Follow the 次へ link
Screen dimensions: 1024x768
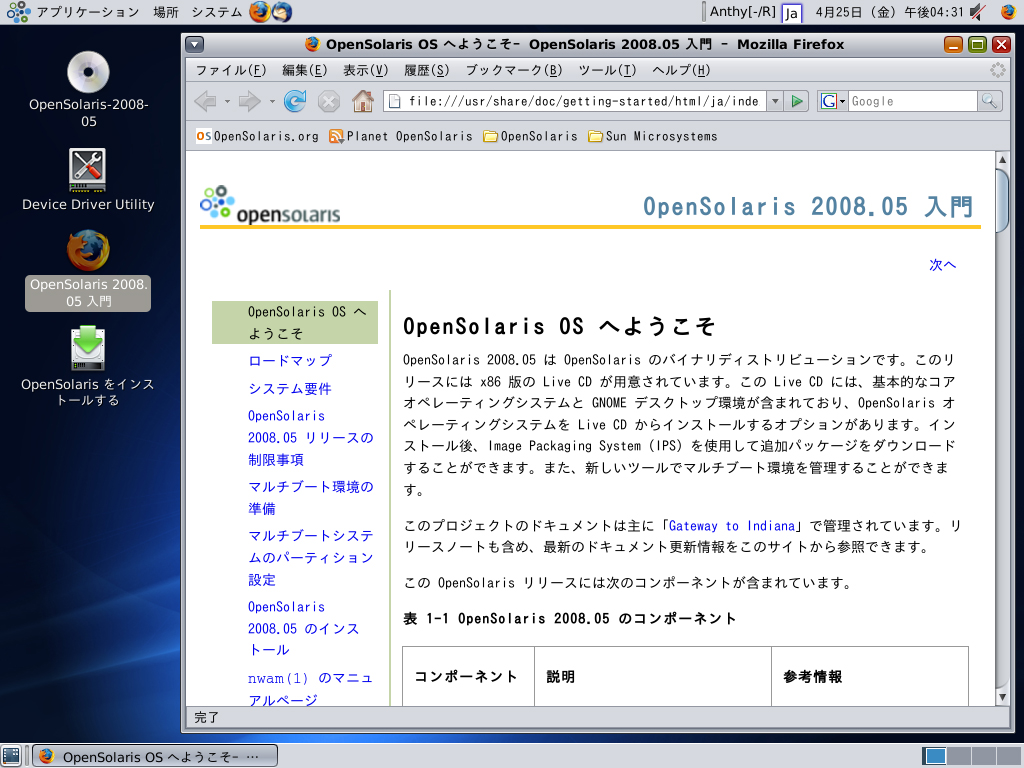(x=942, y=264)
